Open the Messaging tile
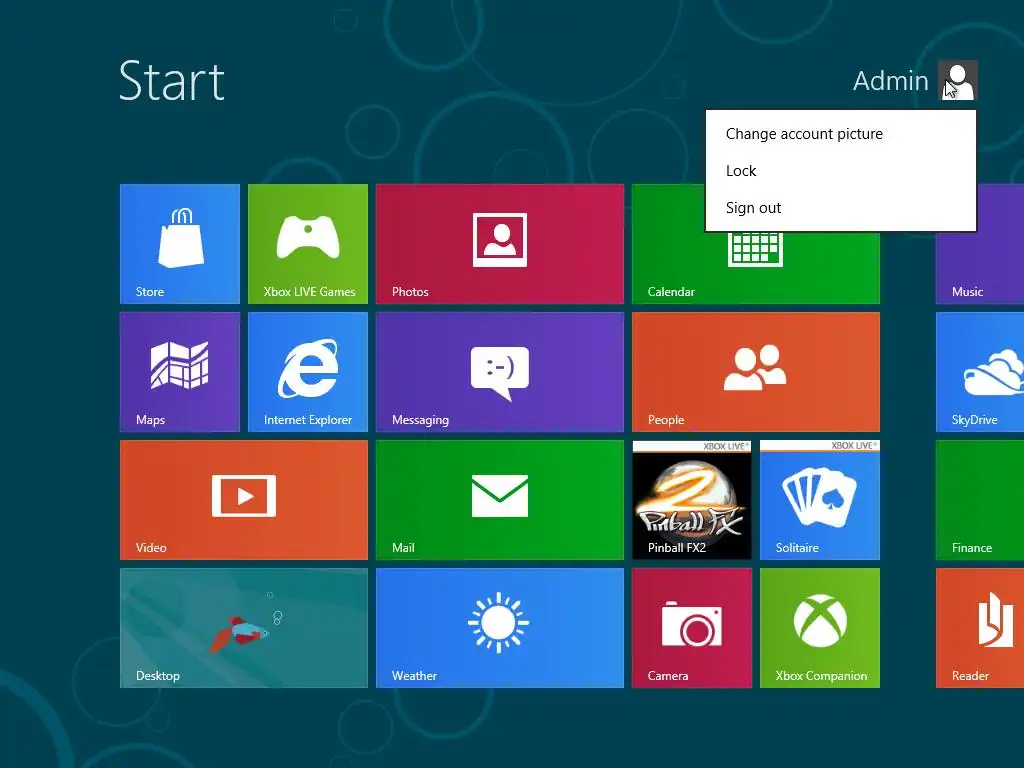This screenshot has height=768, width=1024. pyautogui.click(x=500, y=372)
